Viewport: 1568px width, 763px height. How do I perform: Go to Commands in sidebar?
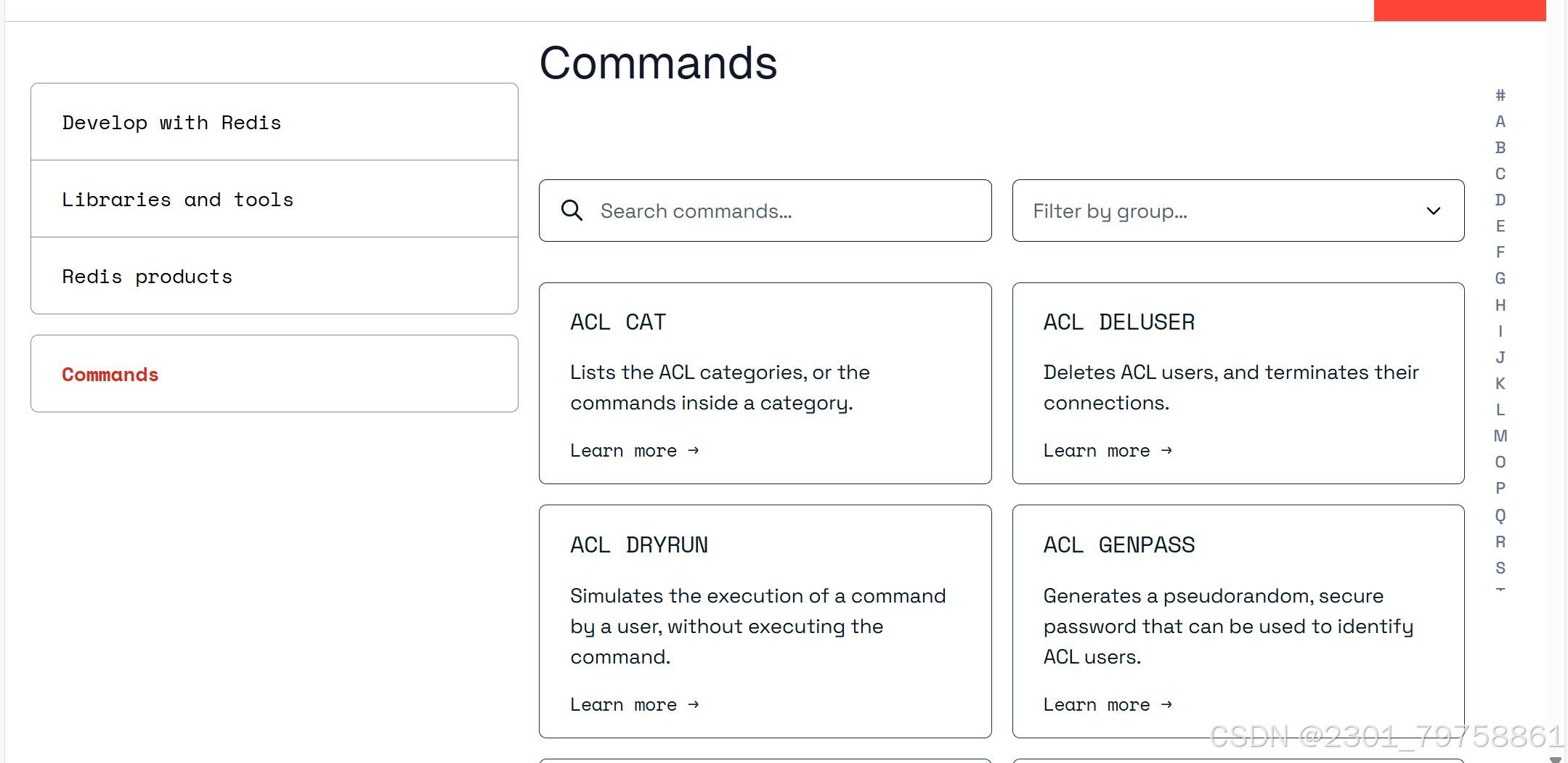pos(110,375)
